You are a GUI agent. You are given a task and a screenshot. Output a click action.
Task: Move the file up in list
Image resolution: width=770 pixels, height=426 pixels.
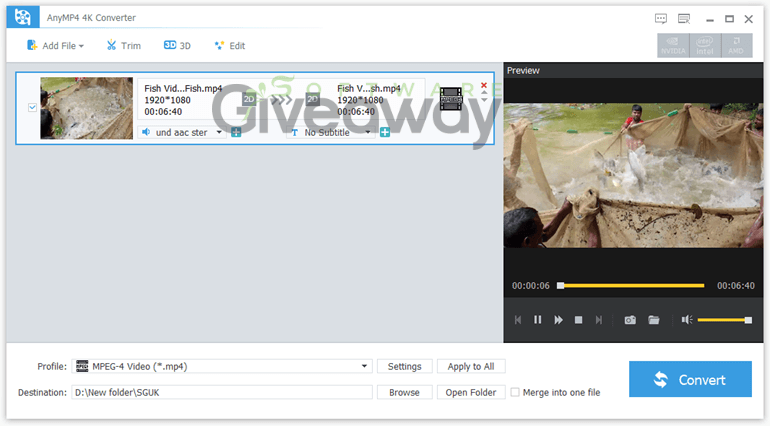(x=484, y=93)
